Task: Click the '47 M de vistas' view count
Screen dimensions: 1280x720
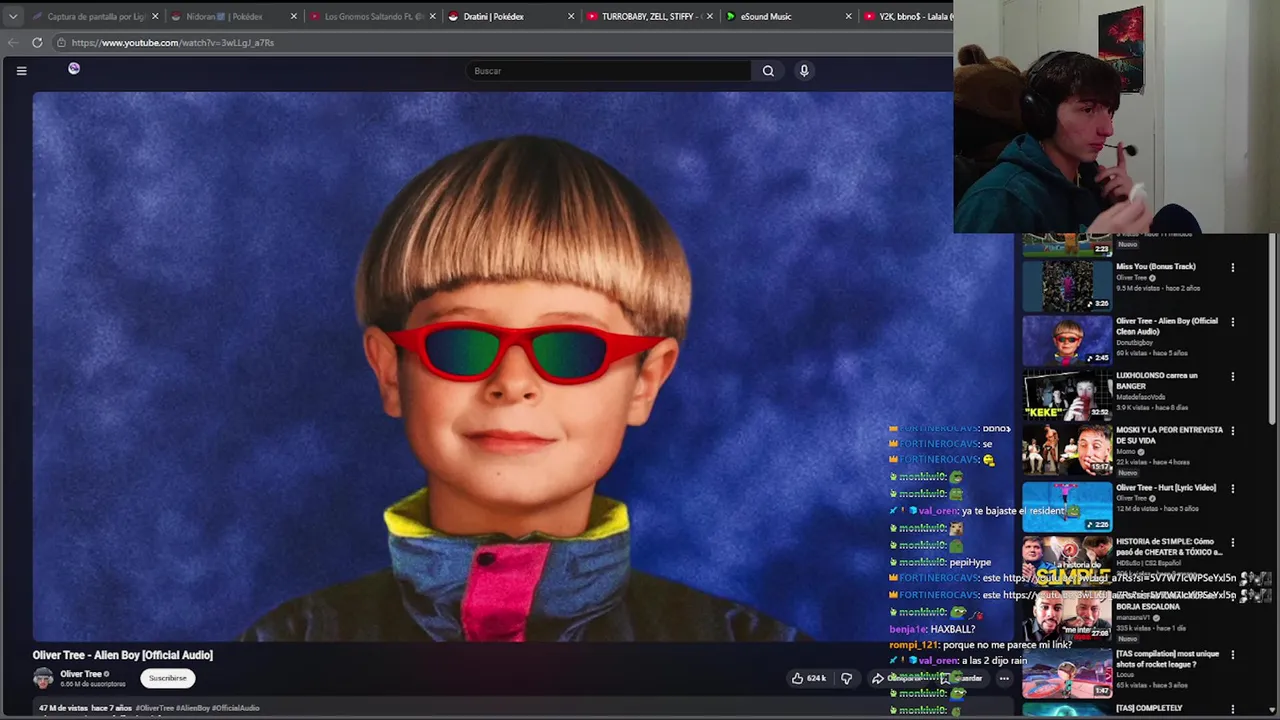Action: [x=63, y=708]
